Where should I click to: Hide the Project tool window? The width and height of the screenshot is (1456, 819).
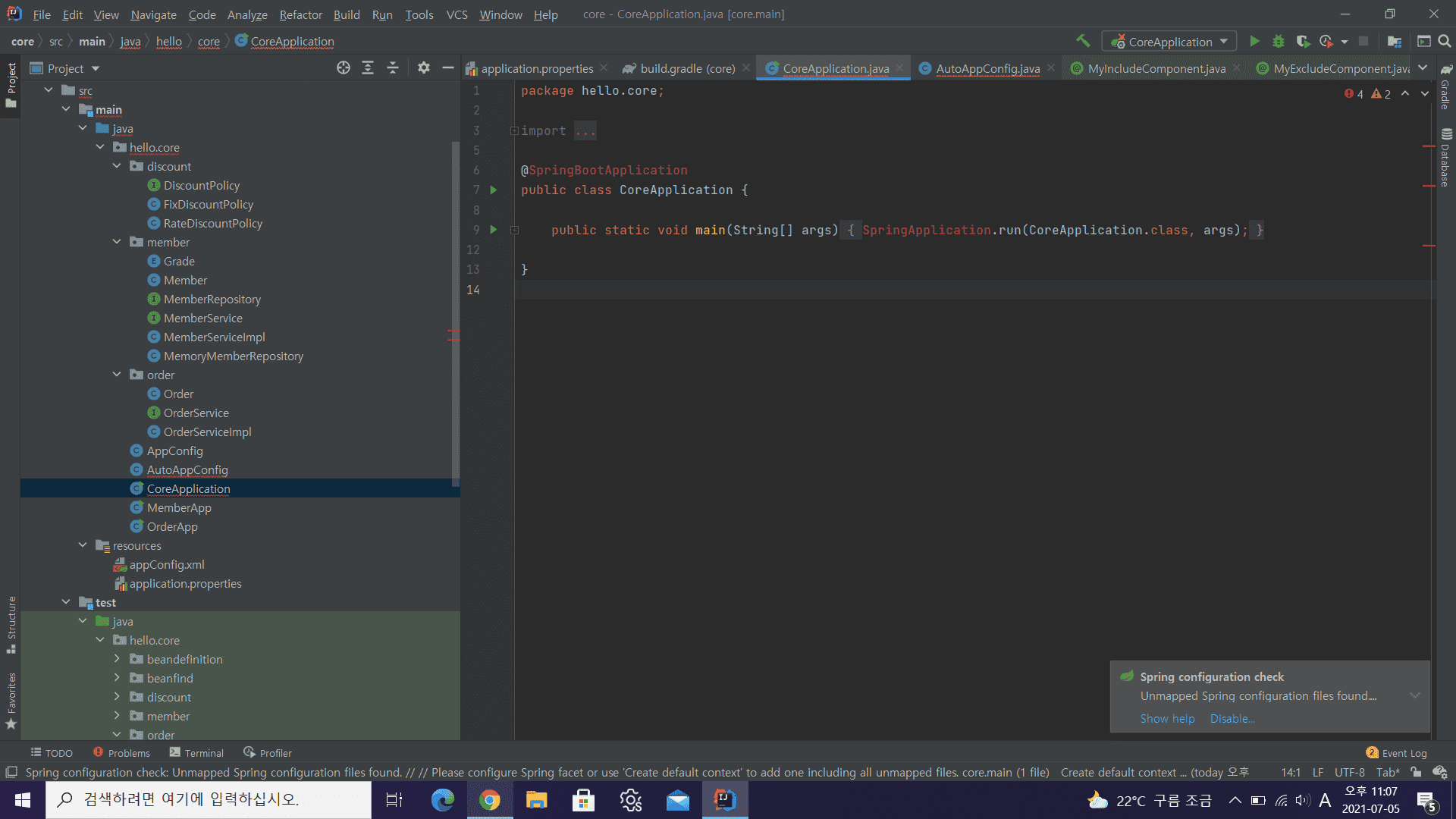point(448,68)
